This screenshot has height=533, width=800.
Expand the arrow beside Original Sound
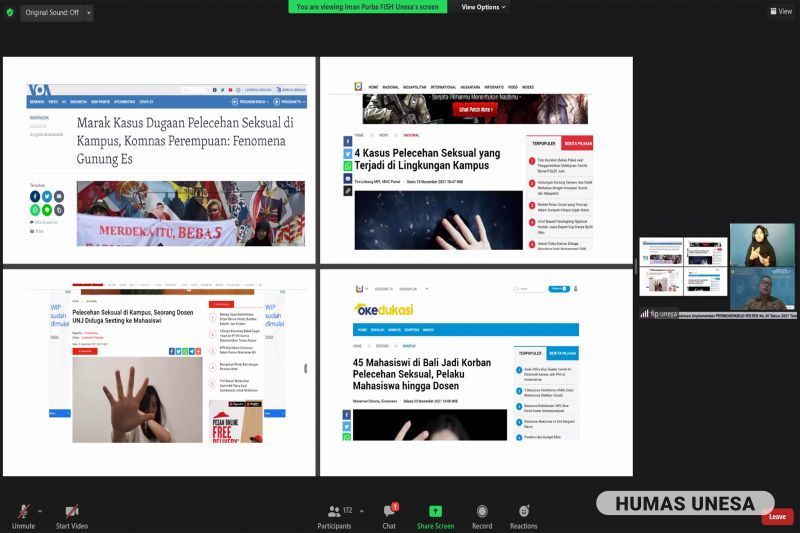[89, 12]
